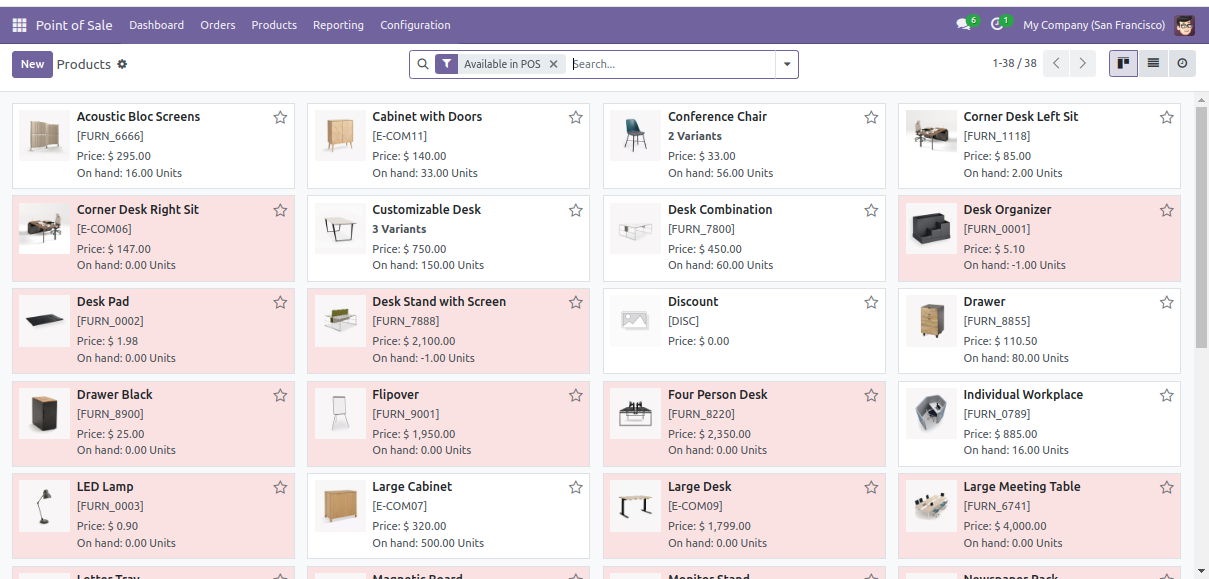Open the Reporting menu
The width and height of the screenshot is (1209, 579).
tap(338, 25)
